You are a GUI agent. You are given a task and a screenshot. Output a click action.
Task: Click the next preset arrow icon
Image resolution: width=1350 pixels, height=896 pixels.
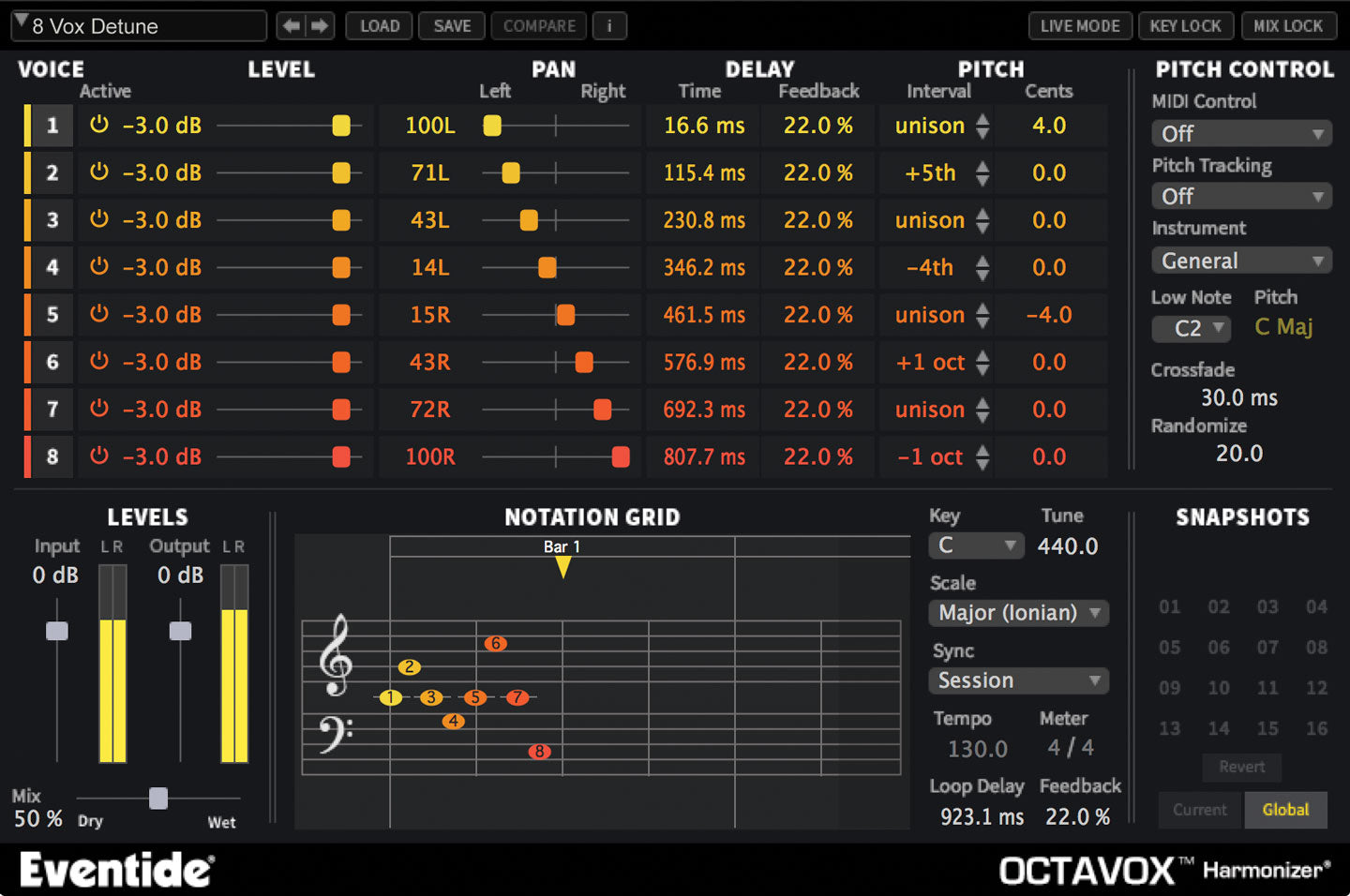click(x=320, y=26)
